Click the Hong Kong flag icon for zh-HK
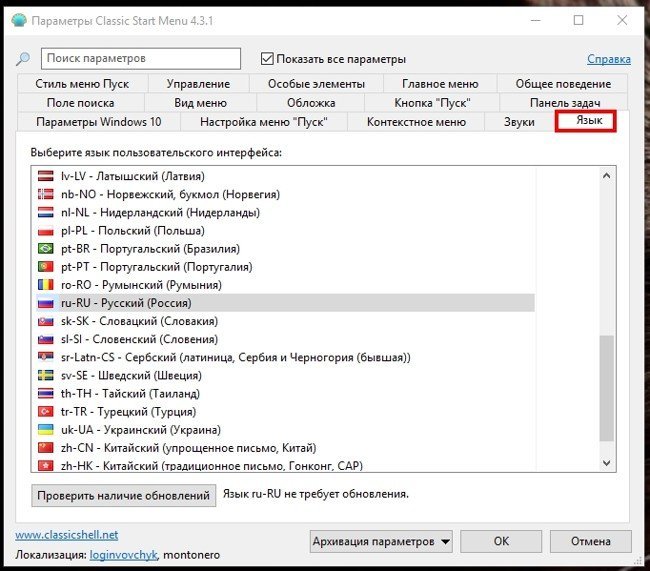The height and width of the screenshot is (571, 650). click(46, 466)
